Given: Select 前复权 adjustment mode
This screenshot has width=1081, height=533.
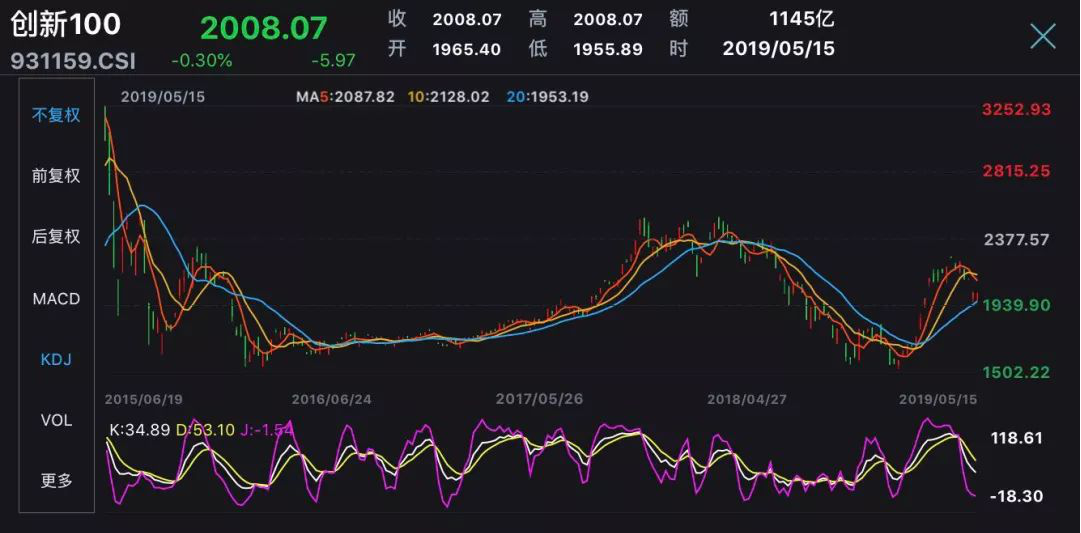Looking at the screenshot, I should pos(56,176).
